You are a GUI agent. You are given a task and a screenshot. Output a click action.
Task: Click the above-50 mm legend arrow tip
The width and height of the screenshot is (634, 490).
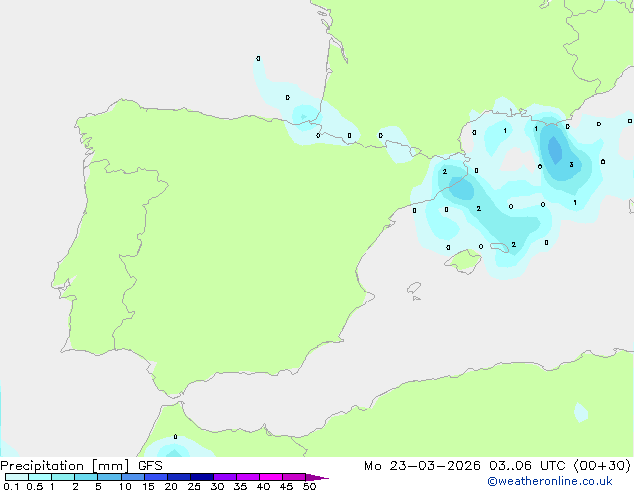(x=317, y=477)
